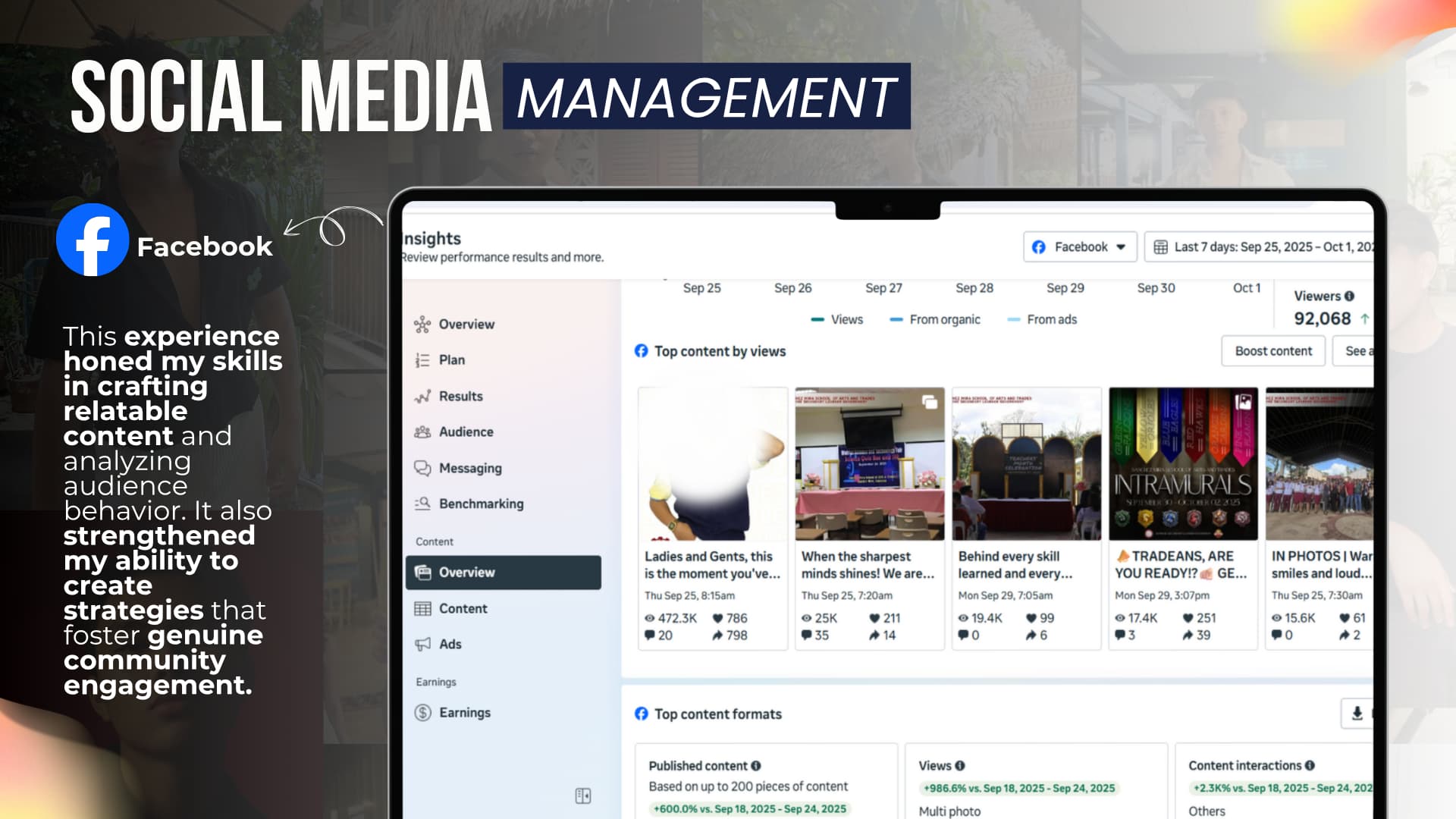This screenshot has height=819, width=1456.
Task: Go to Content table menu item
Action: [x=463, y=608]
